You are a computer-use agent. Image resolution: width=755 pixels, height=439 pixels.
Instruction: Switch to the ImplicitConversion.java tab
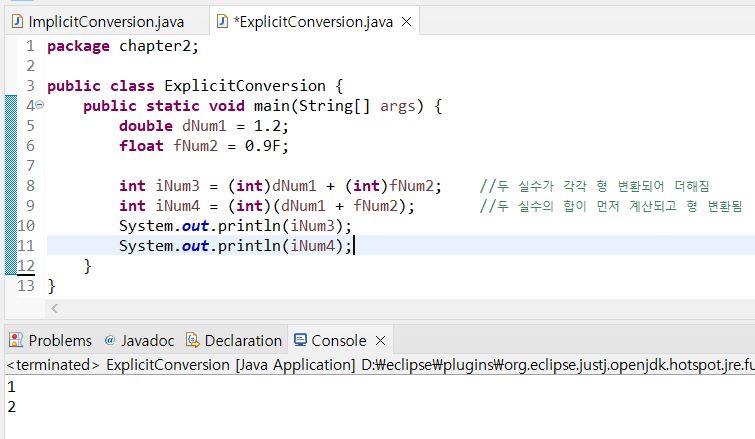click(105, 22)
